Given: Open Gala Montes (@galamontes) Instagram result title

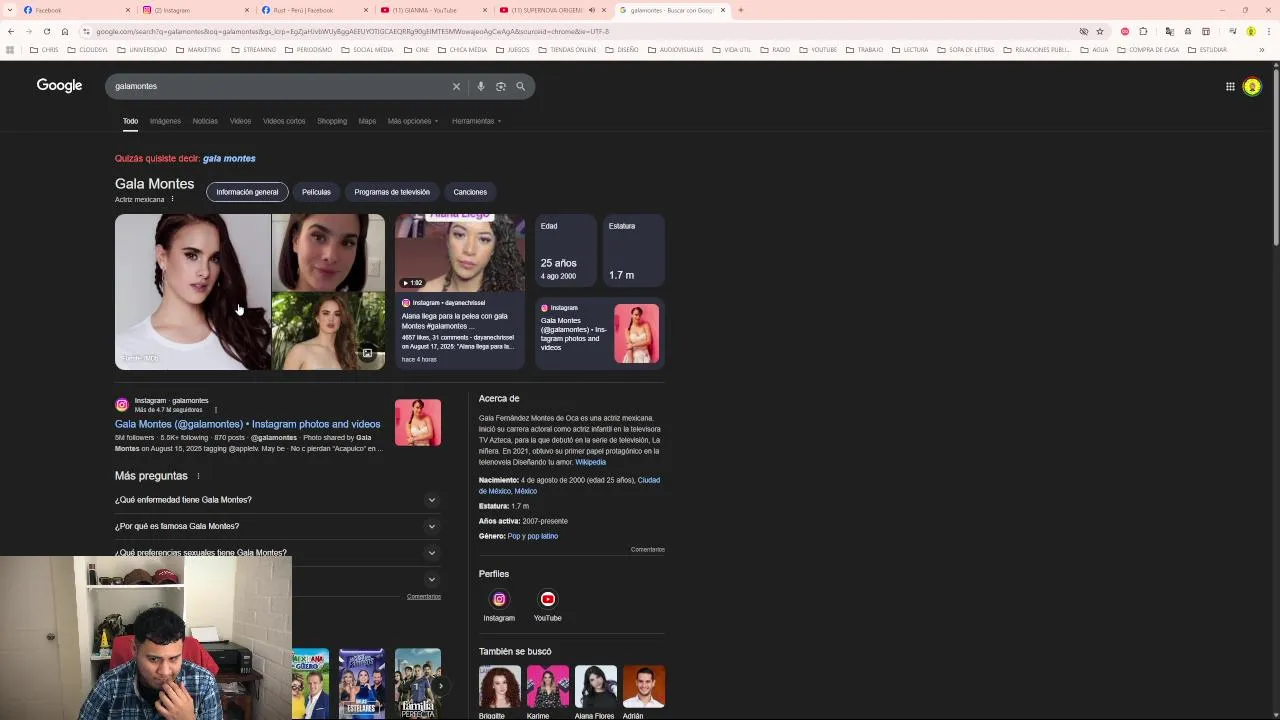Looking at the screenshot, I should coord(247,424).
